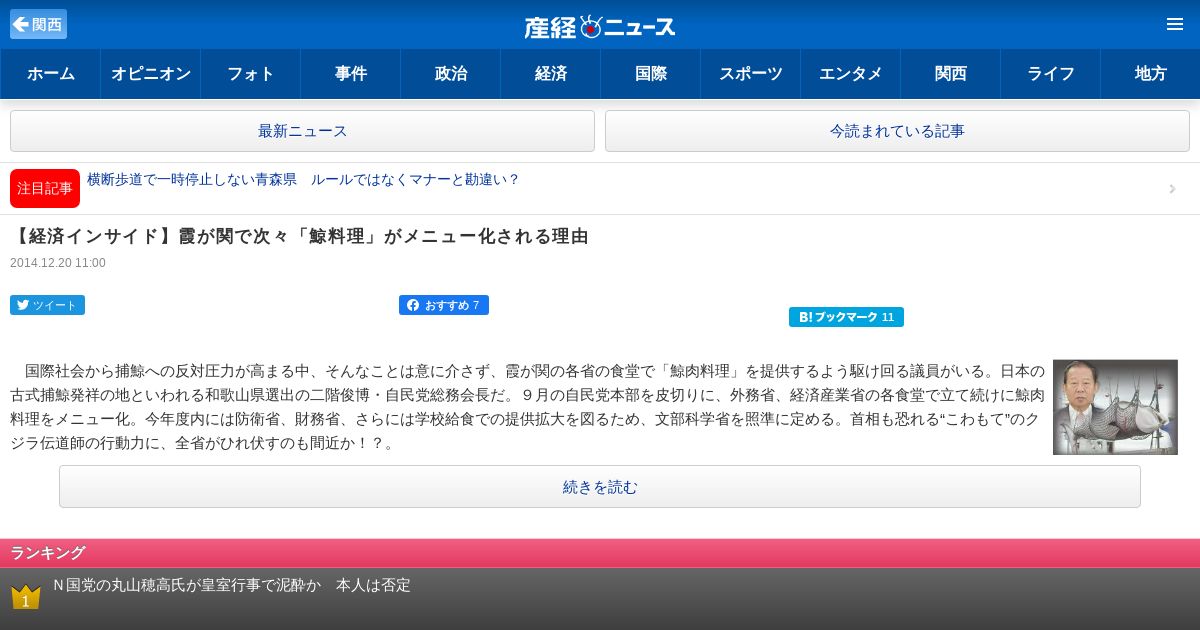Screen dimensions: 1200x630
Task: Open the 政治 tab
Action: tap(450, 74)
